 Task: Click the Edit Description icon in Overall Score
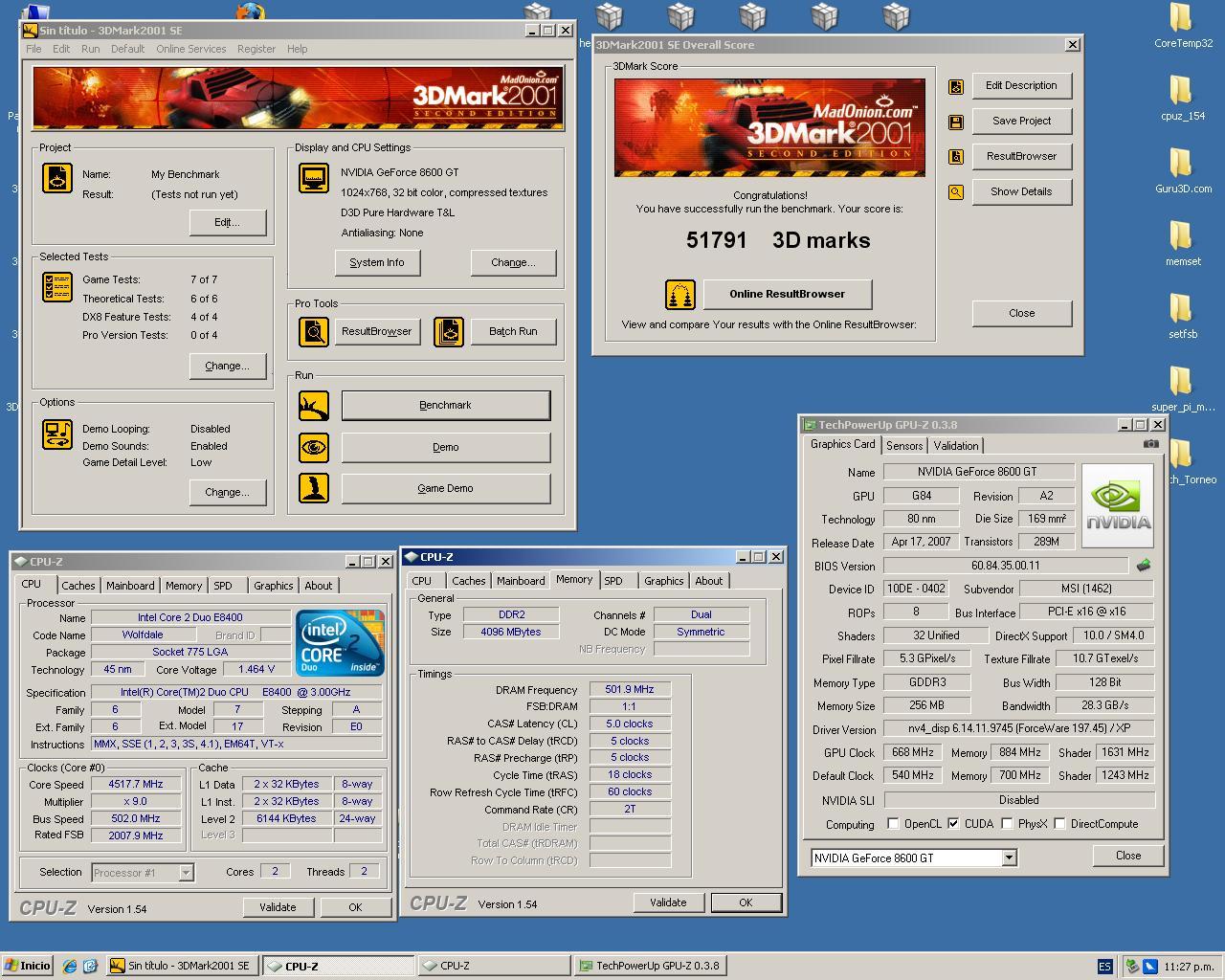955,87
